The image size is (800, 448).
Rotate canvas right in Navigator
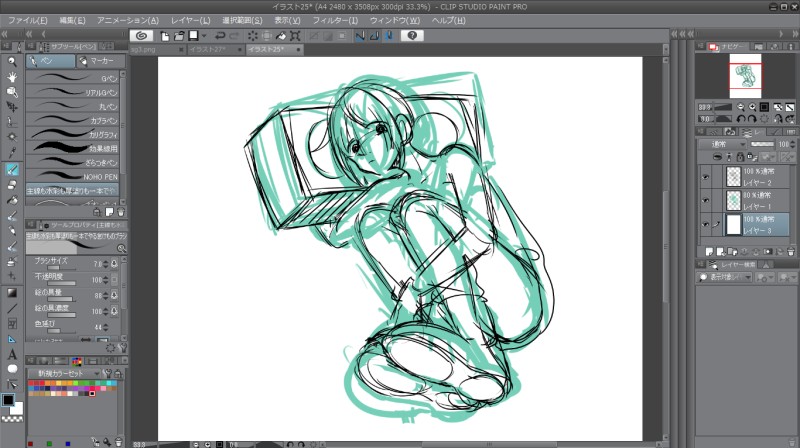tap(752, 119)
